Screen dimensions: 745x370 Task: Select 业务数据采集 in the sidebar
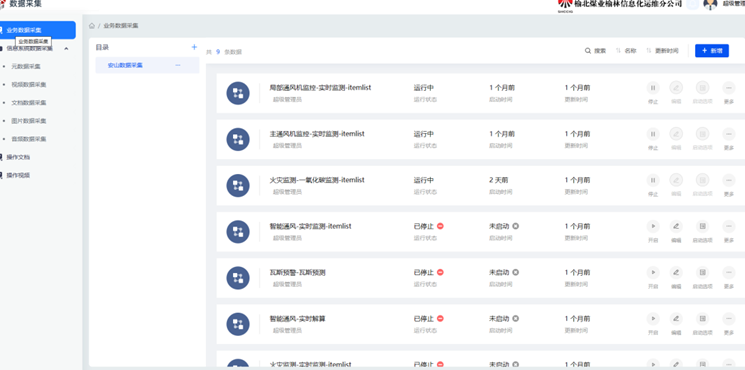point(38,30)
